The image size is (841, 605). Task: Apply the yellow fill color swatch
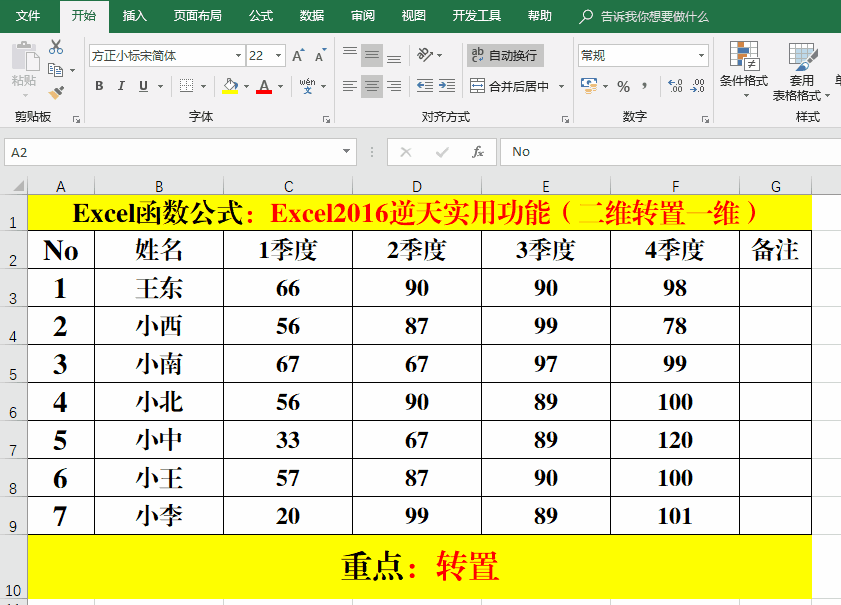[230, 86]
